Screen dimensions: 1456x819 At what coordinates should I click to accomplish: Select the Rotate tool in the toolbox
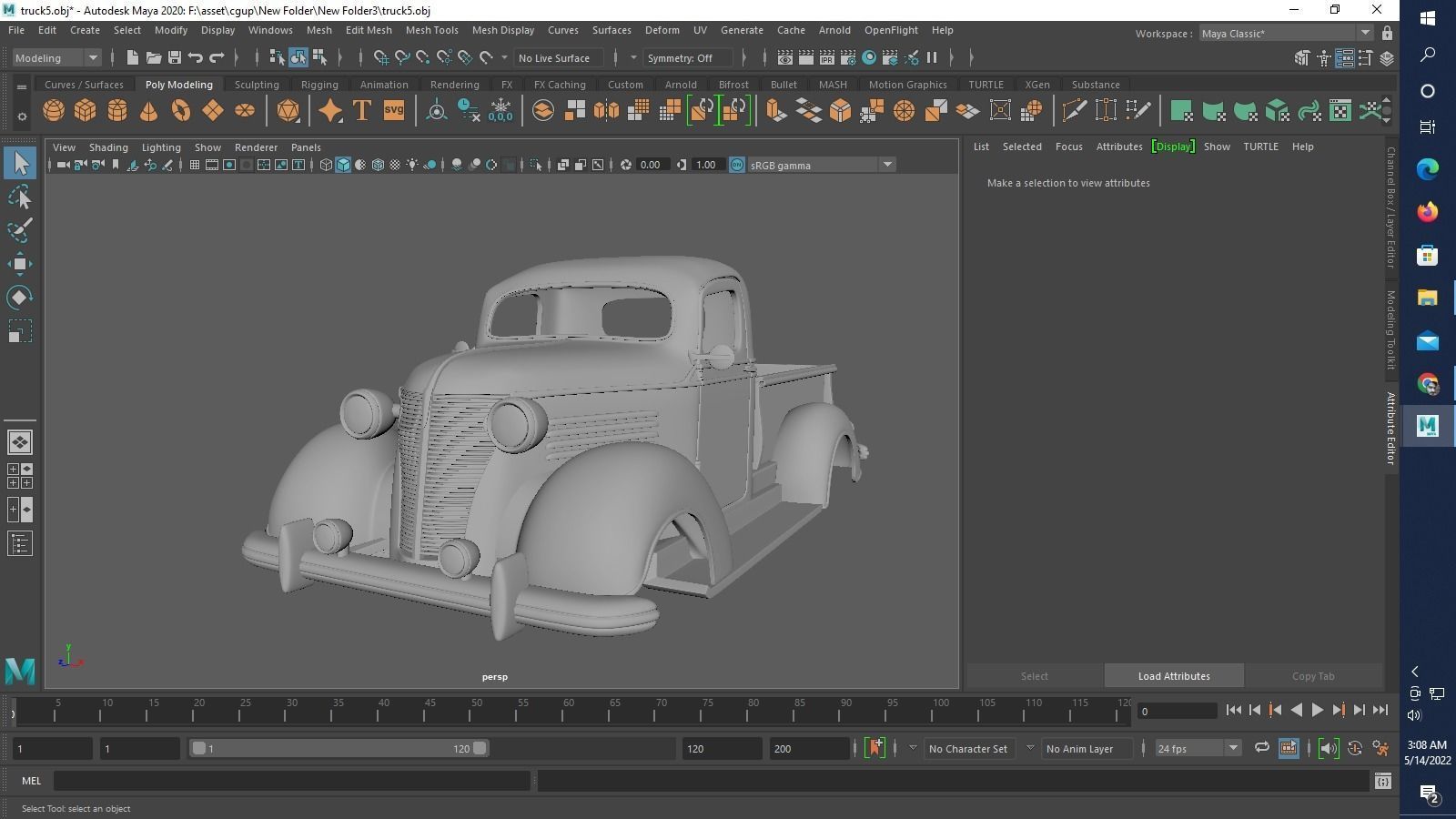tap(20, 298)
